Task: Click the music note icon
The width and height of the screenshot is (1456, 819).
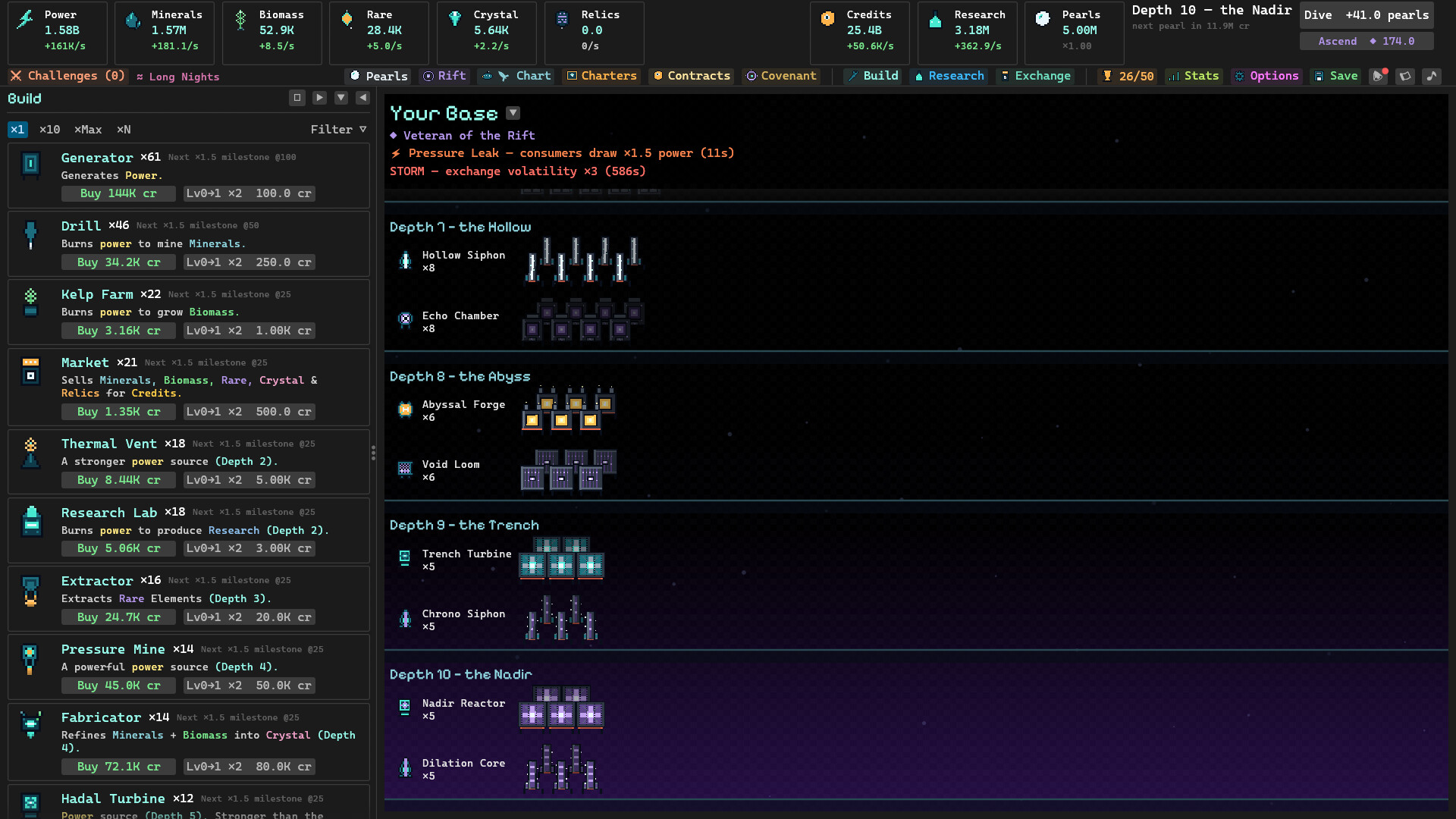Action: click(1431, 76)
